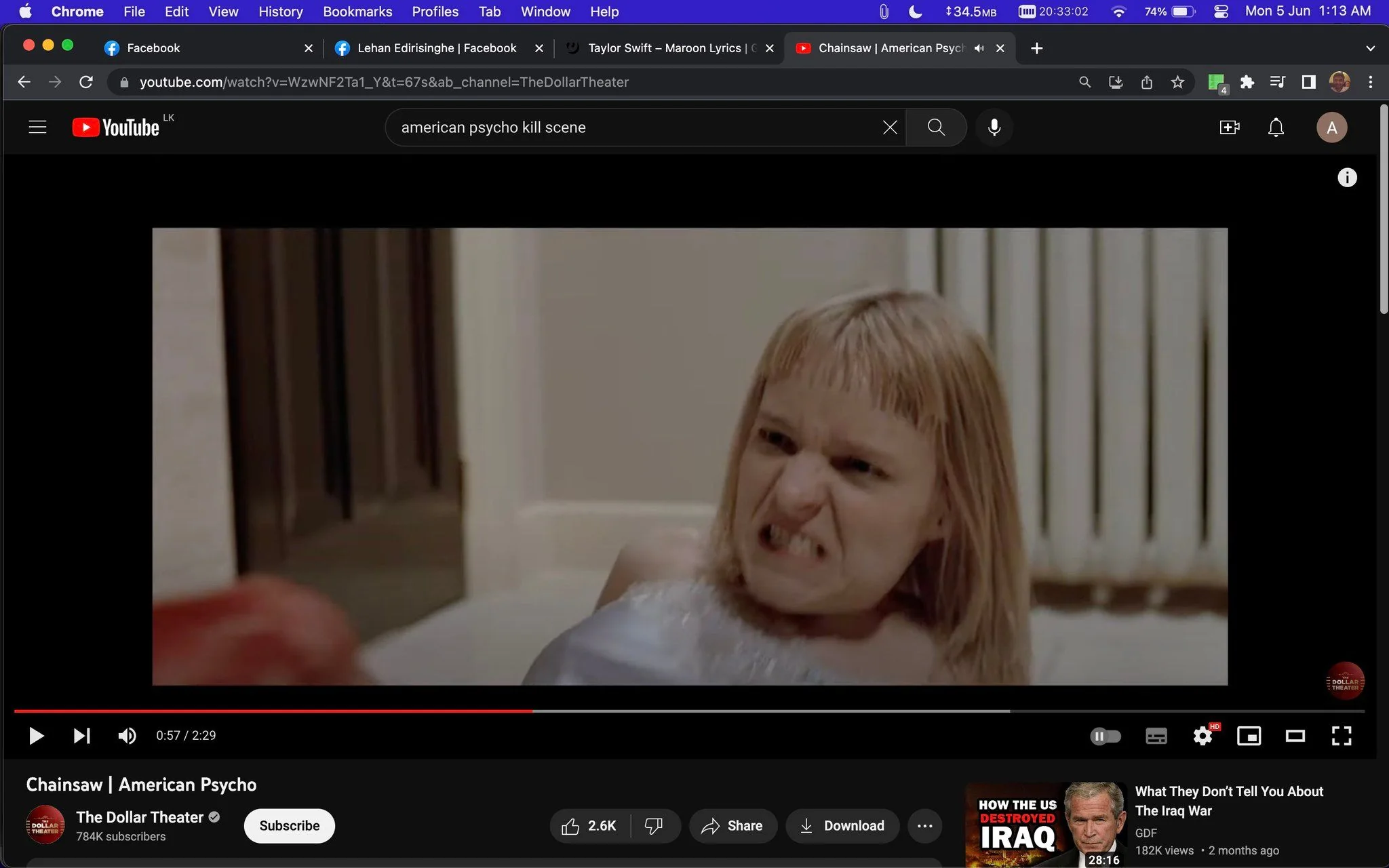Open the View menu in menu bar
This screenshot has height=868, width=1389.
223,12
